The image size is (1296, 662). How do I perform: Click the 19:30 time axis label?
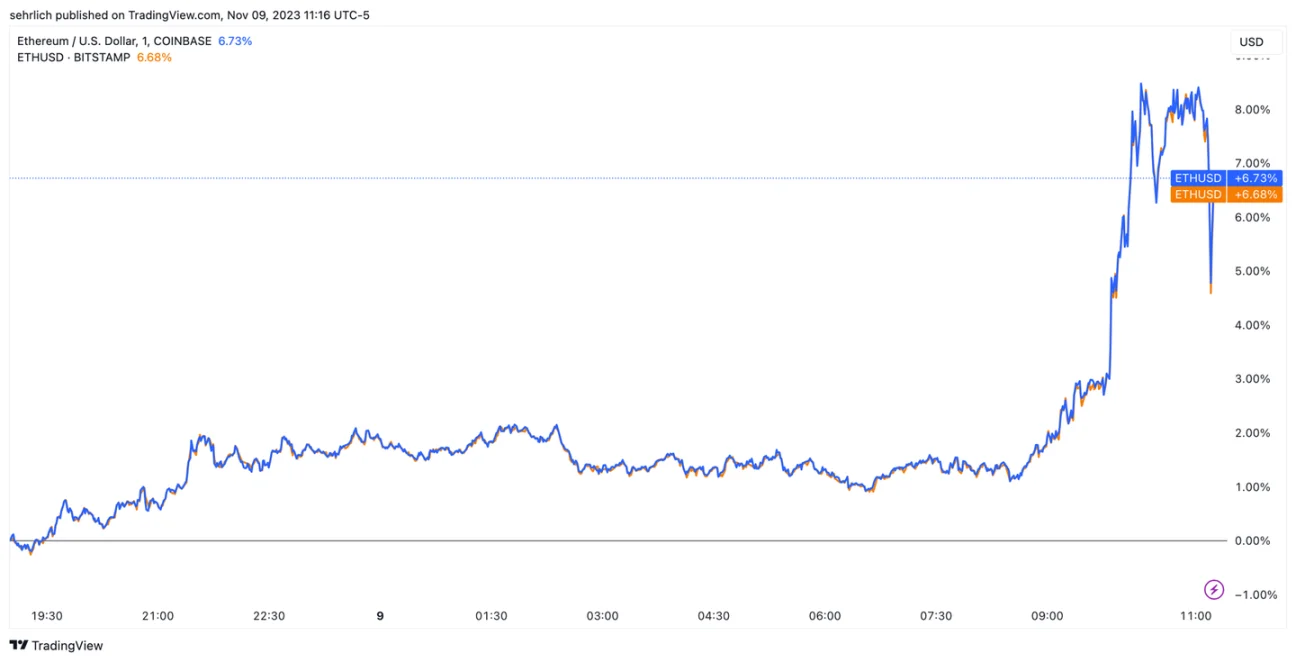[x=47, y=616]
